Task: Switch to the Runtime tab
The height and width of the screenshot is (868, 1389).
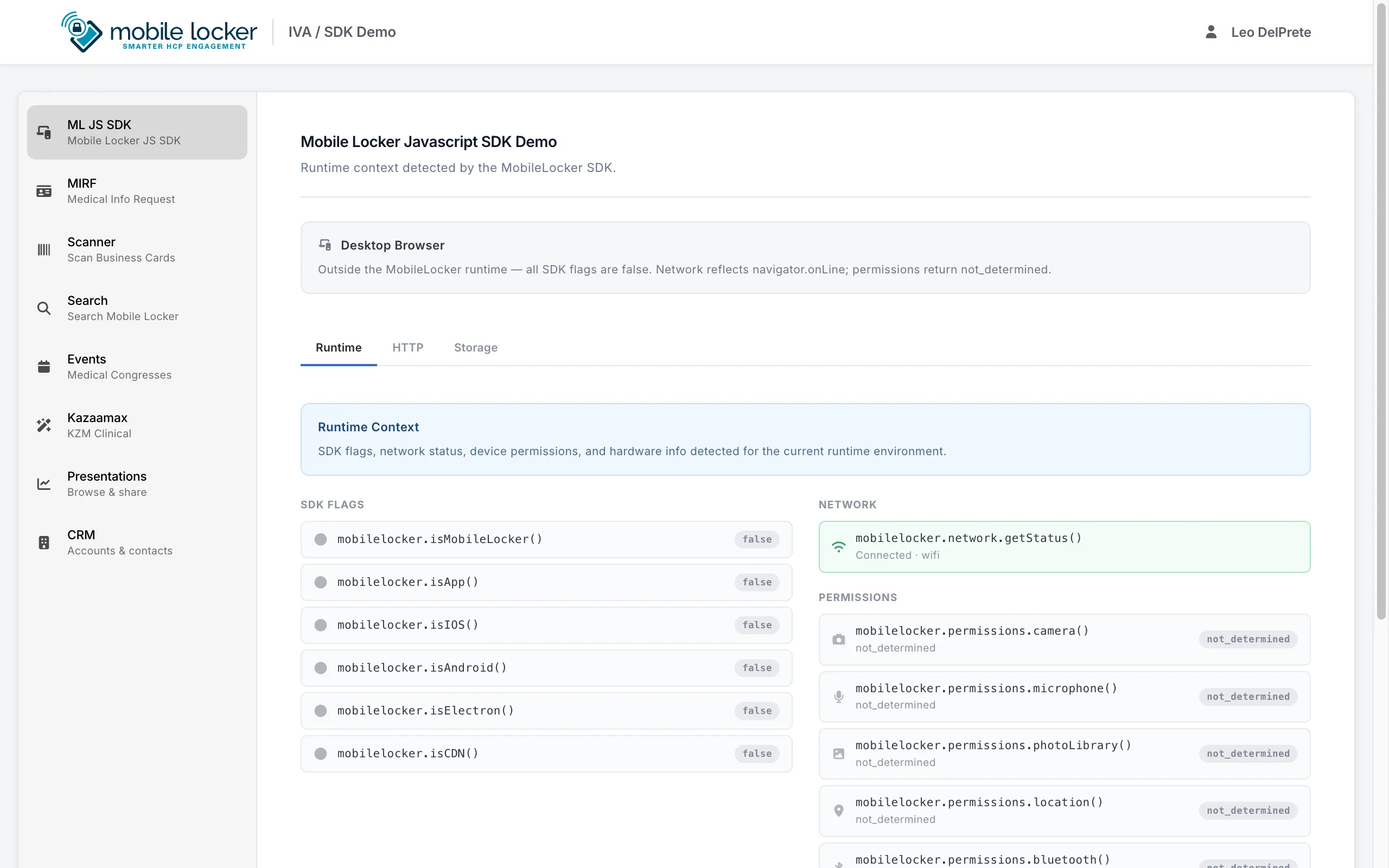Action: tap(339, 347)
